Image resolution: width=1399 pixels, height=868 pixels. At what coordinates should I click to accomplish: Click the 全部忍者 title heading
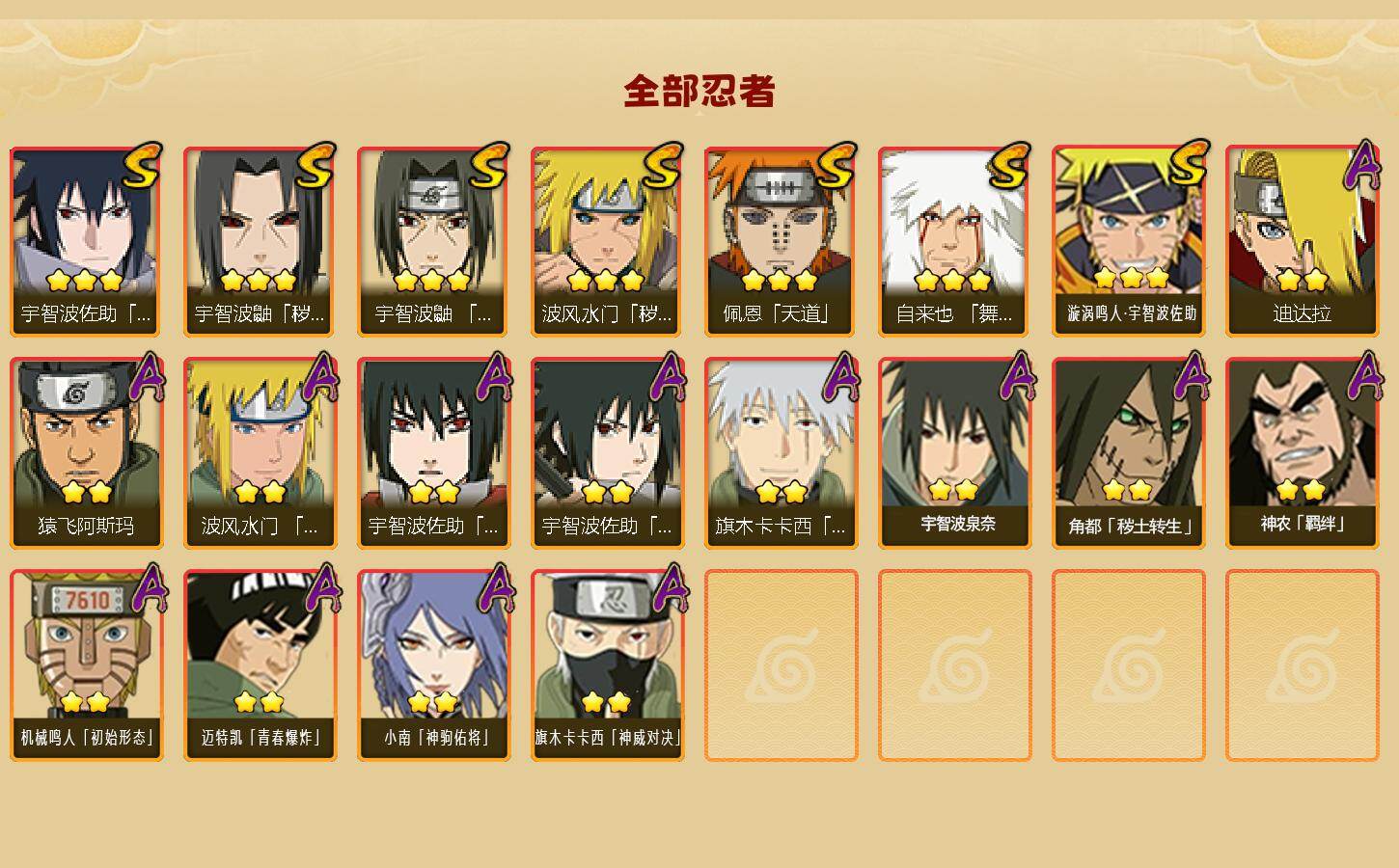(699, 92)
